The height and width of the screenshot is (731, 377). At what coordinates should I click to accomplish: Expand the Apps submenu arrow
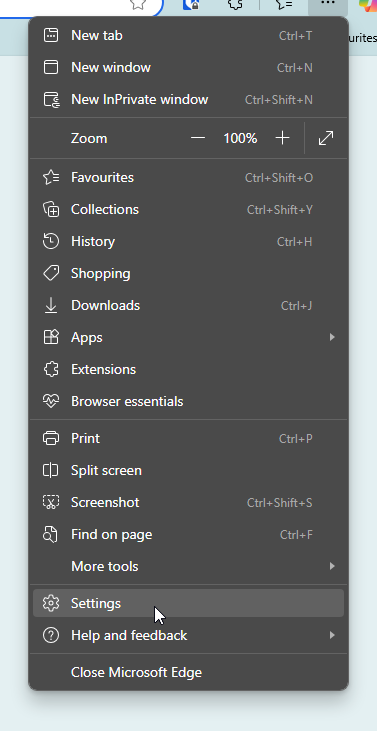pos(332,337)
